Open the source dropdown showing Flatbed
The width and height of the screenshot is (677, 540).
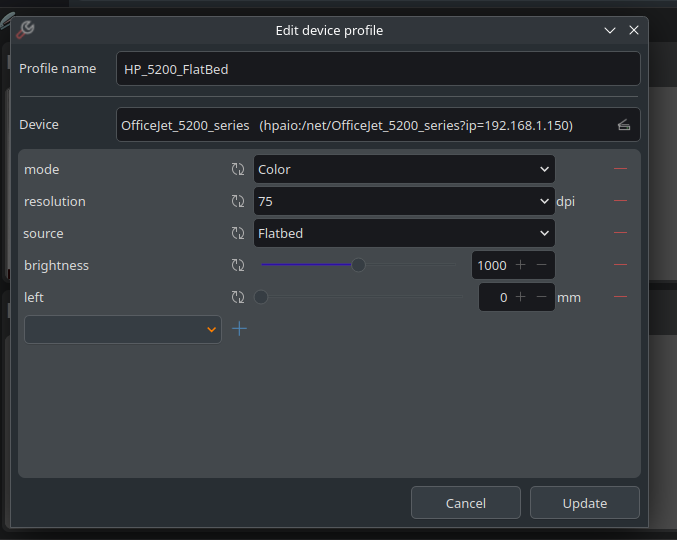(x=403, y=233)
